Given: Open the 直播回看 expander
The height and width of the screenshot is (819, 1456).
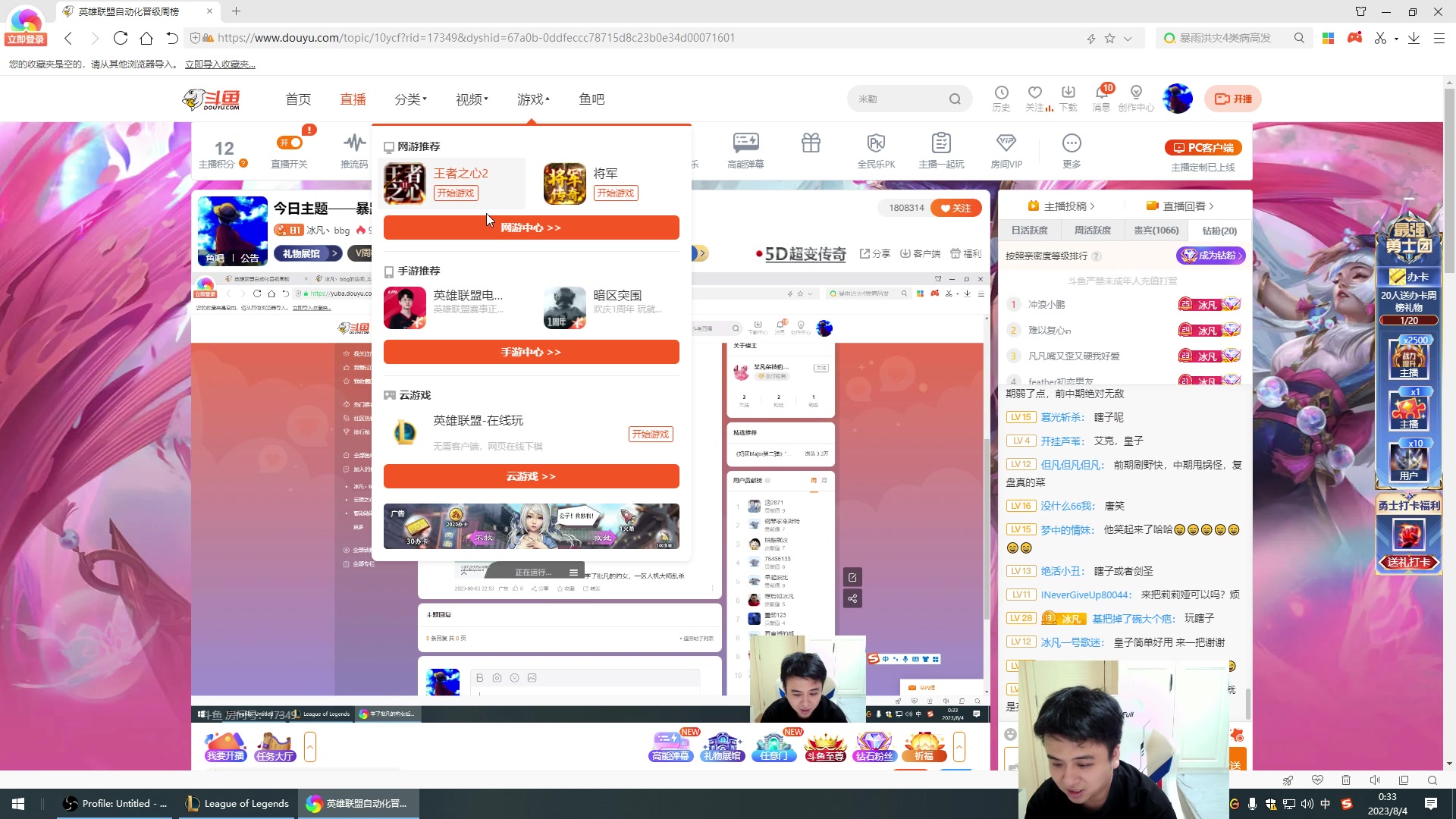Looking at the screenshot, I should pyautogui.click(x=1180, y=206).
